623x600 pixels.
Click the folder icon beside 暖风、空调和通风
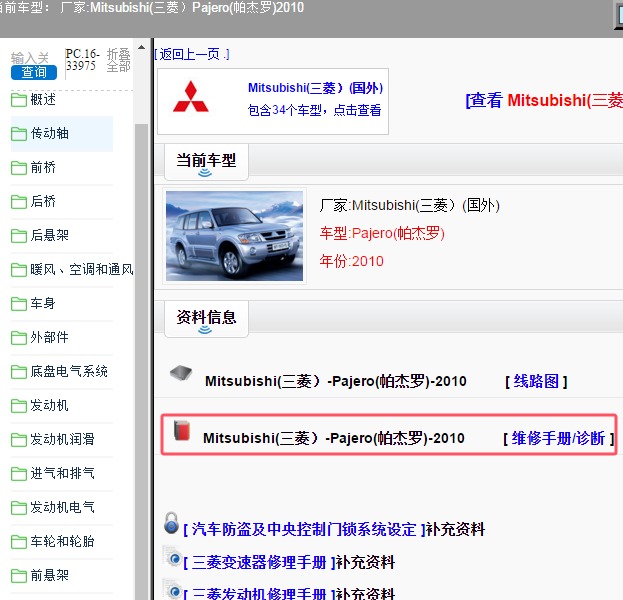(19, 270)
